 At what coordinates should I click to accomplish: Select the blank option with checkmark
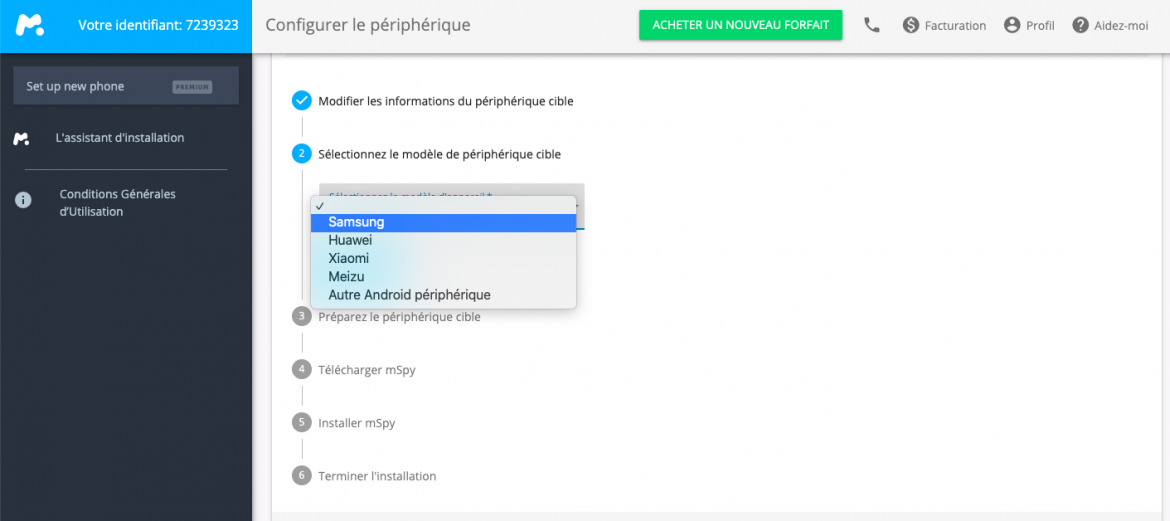pyautogui.click(x=444, y=205)
